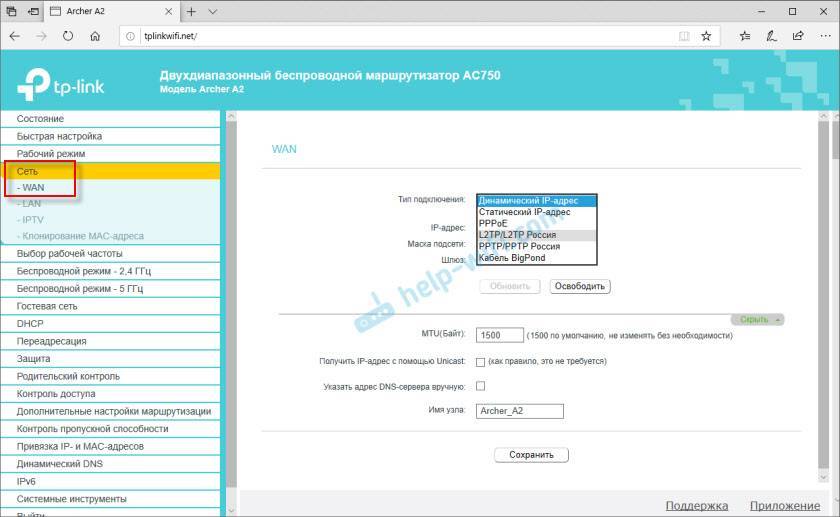840x517 pixels.
Task: Click the browser refresh icon
Action: coord(67,36)
